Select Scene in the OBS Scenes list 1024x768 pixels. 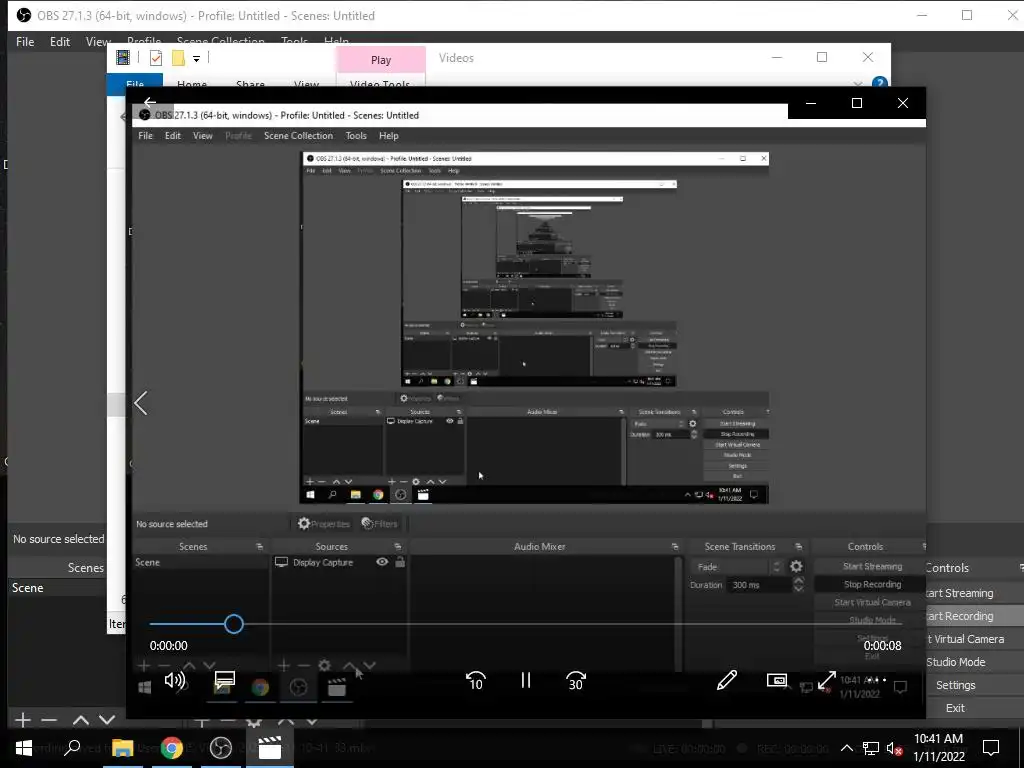pos(57,588)
